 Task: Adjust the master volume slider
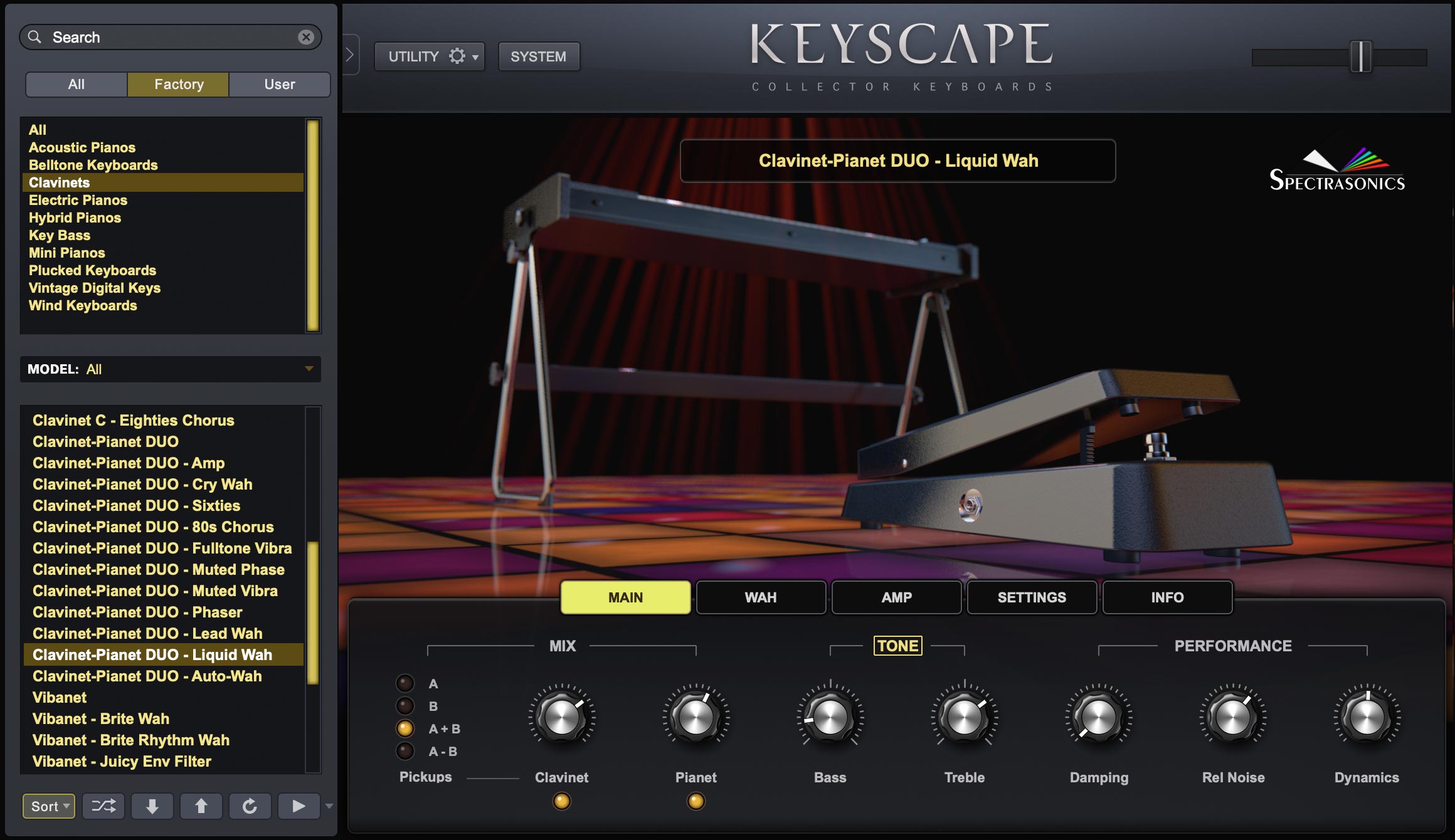(x=1360, y=57)
